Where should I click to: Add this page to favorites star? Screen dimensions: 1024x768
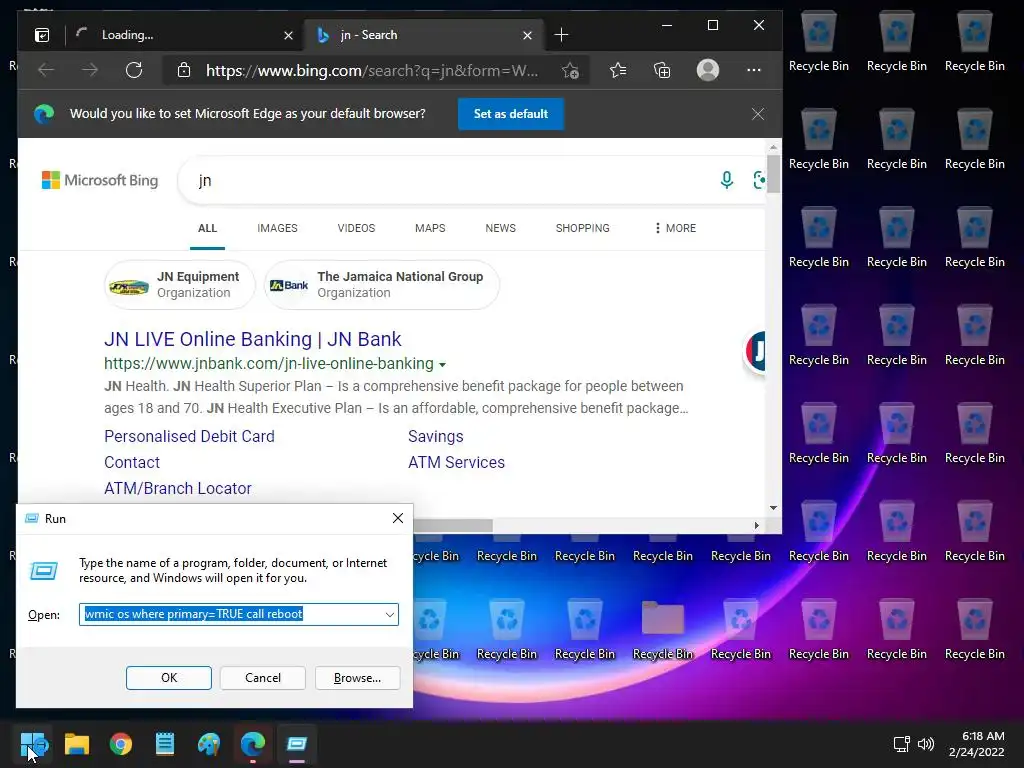pyautogui.click(x=570, y=71)
